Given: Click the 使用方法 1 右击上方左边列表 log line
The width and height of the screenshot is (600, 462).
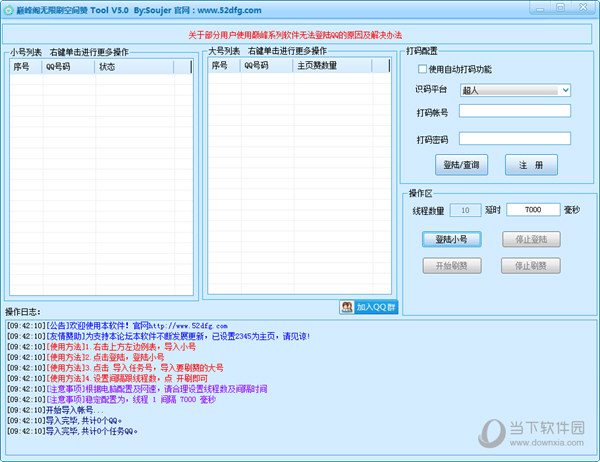Looking at the screenshot, I should 101,347.
